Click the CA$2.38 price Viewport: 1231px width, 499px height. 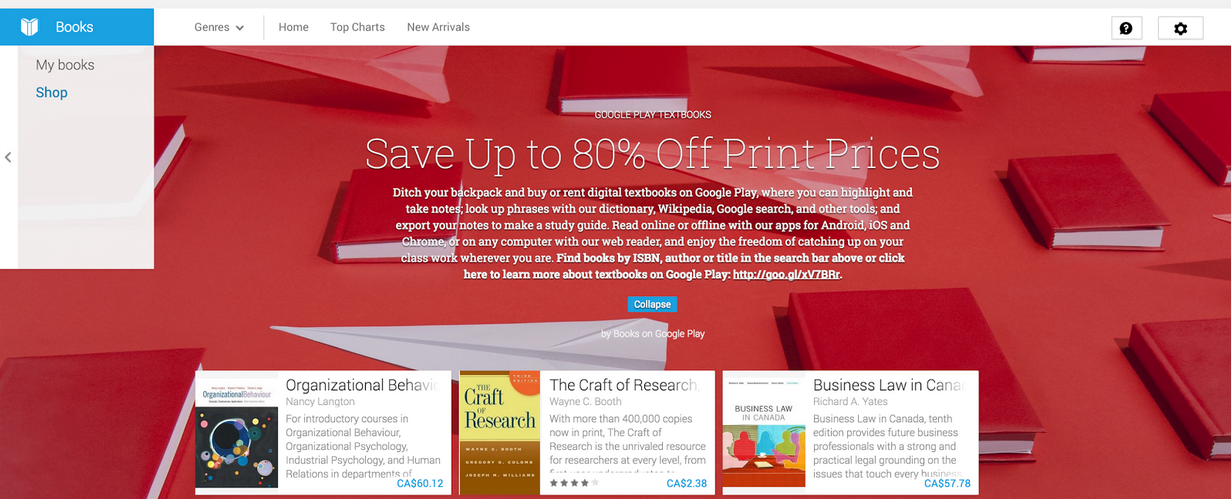(x=687, y=484)
